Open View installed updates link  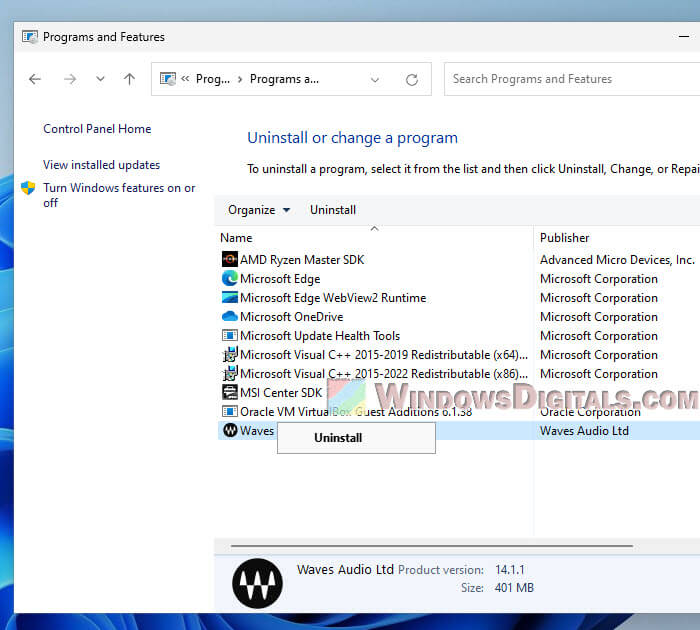click(x=101, y=165)
